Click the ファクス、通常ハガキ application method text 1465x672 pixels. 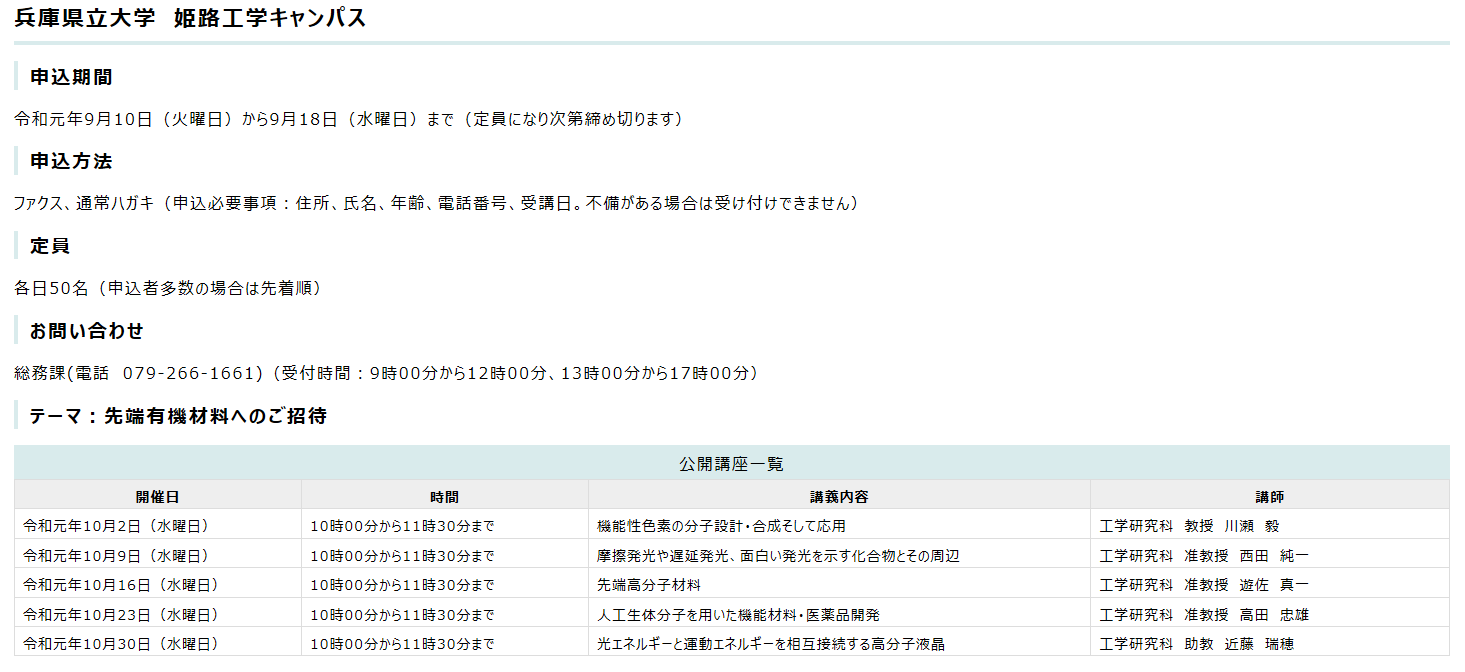point(436,203)
